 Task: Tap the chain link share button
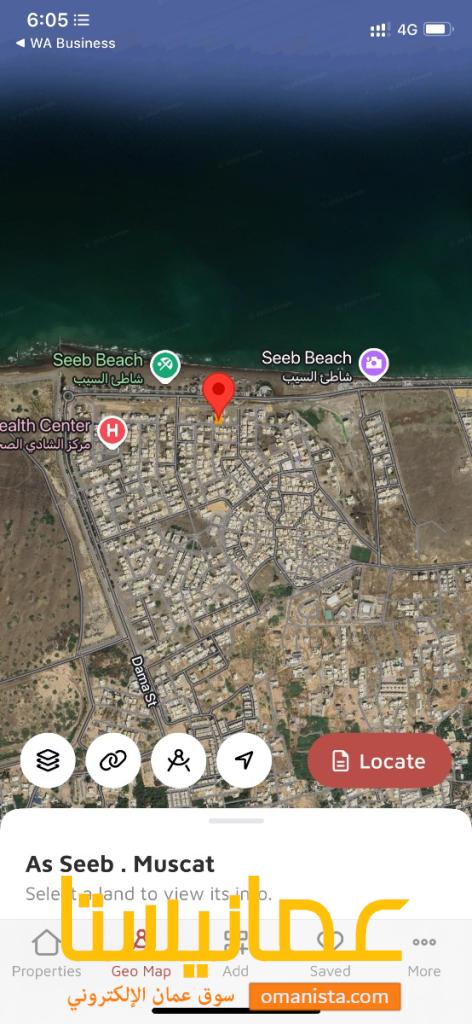(x=113, y=761)
